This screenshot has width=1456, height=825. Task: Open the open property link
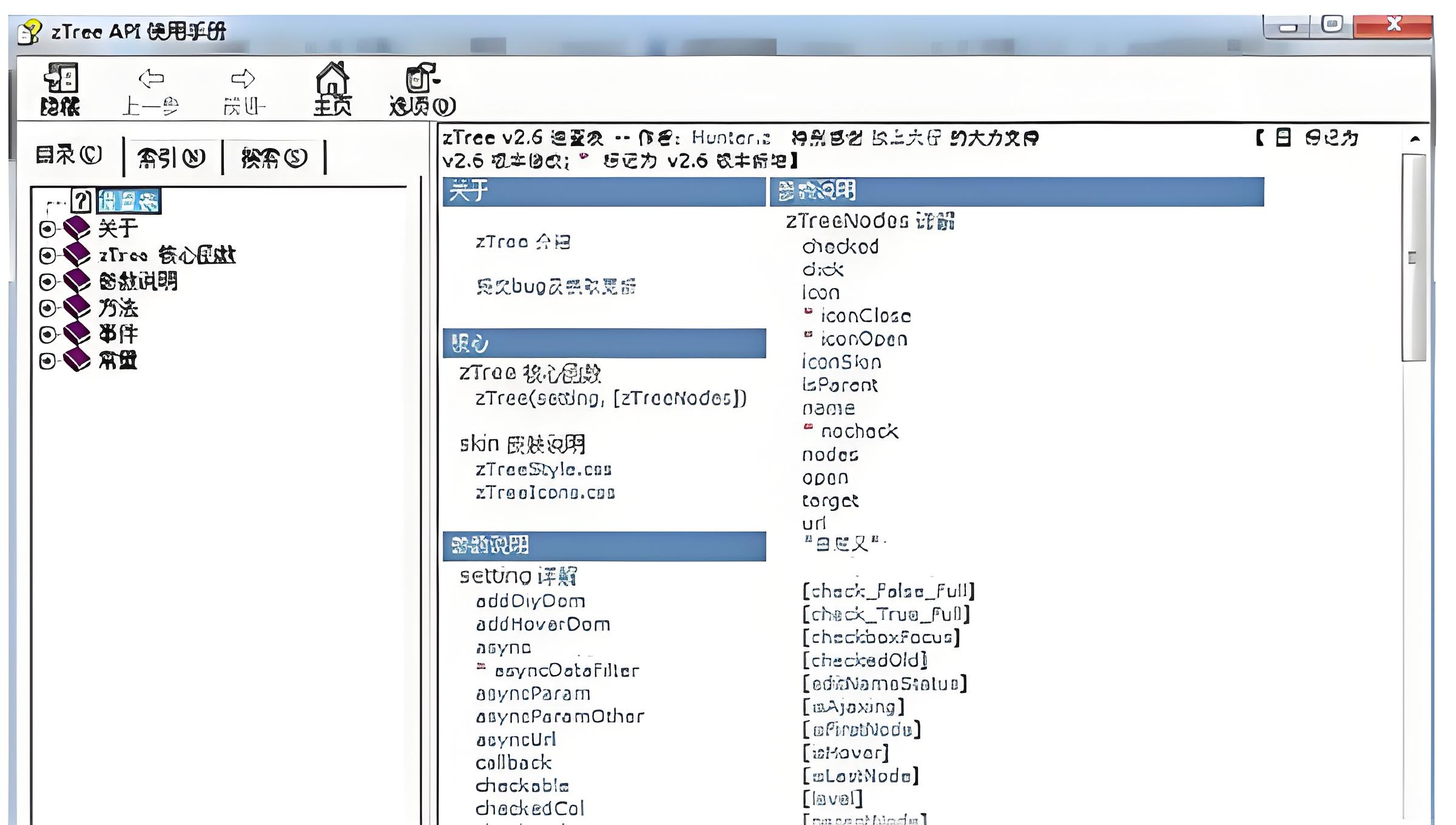[825, 478]
